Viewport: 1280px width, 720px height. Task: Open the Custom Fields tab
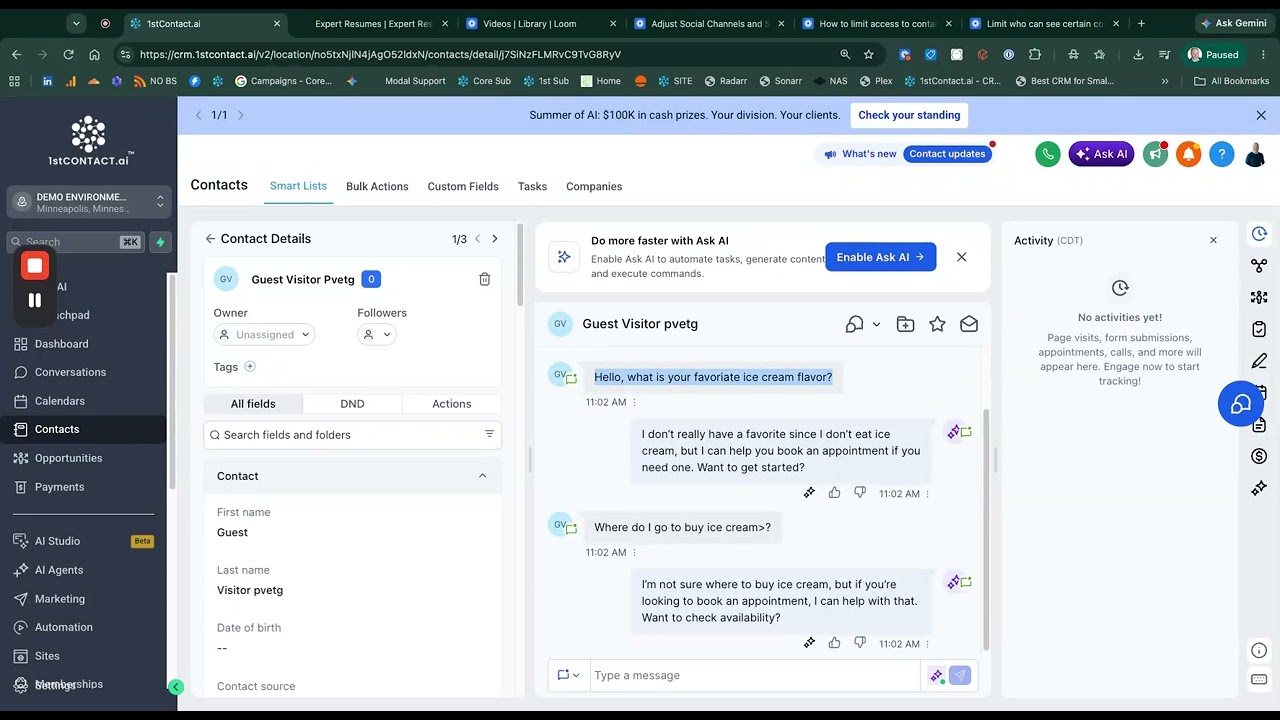tap(463, 186)
